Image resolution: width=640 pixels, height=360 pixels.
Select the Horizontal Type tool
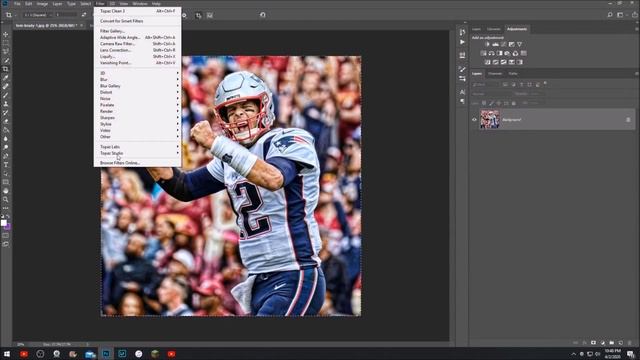6,164
